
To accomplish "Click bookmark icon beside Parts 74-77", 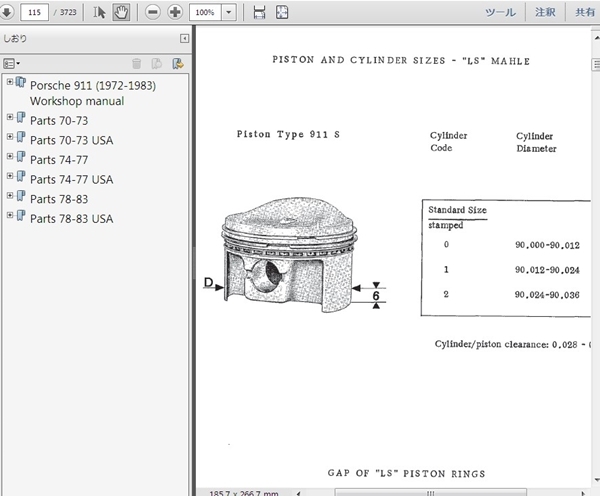I will click(x=21, y=157).
